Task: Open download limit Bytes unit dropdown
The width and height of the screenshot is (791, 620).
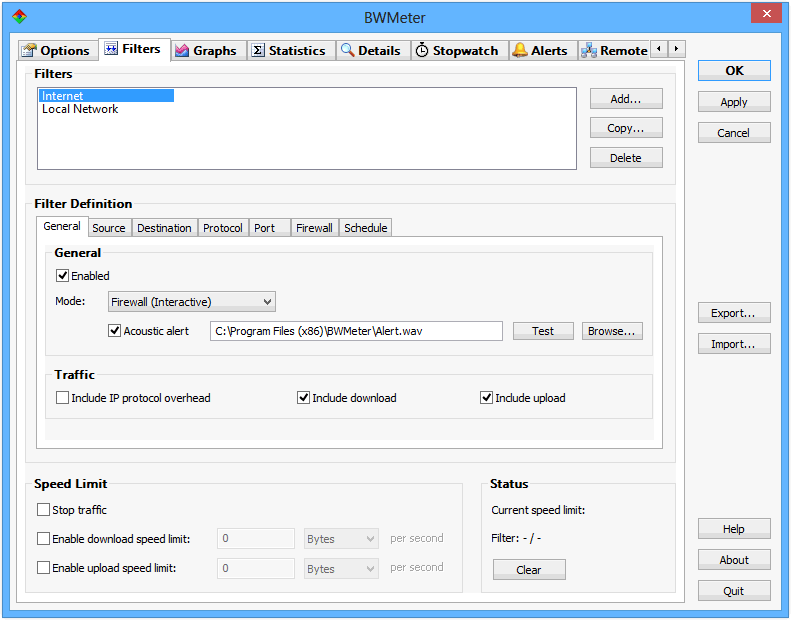Action: (x=341, y=539)
